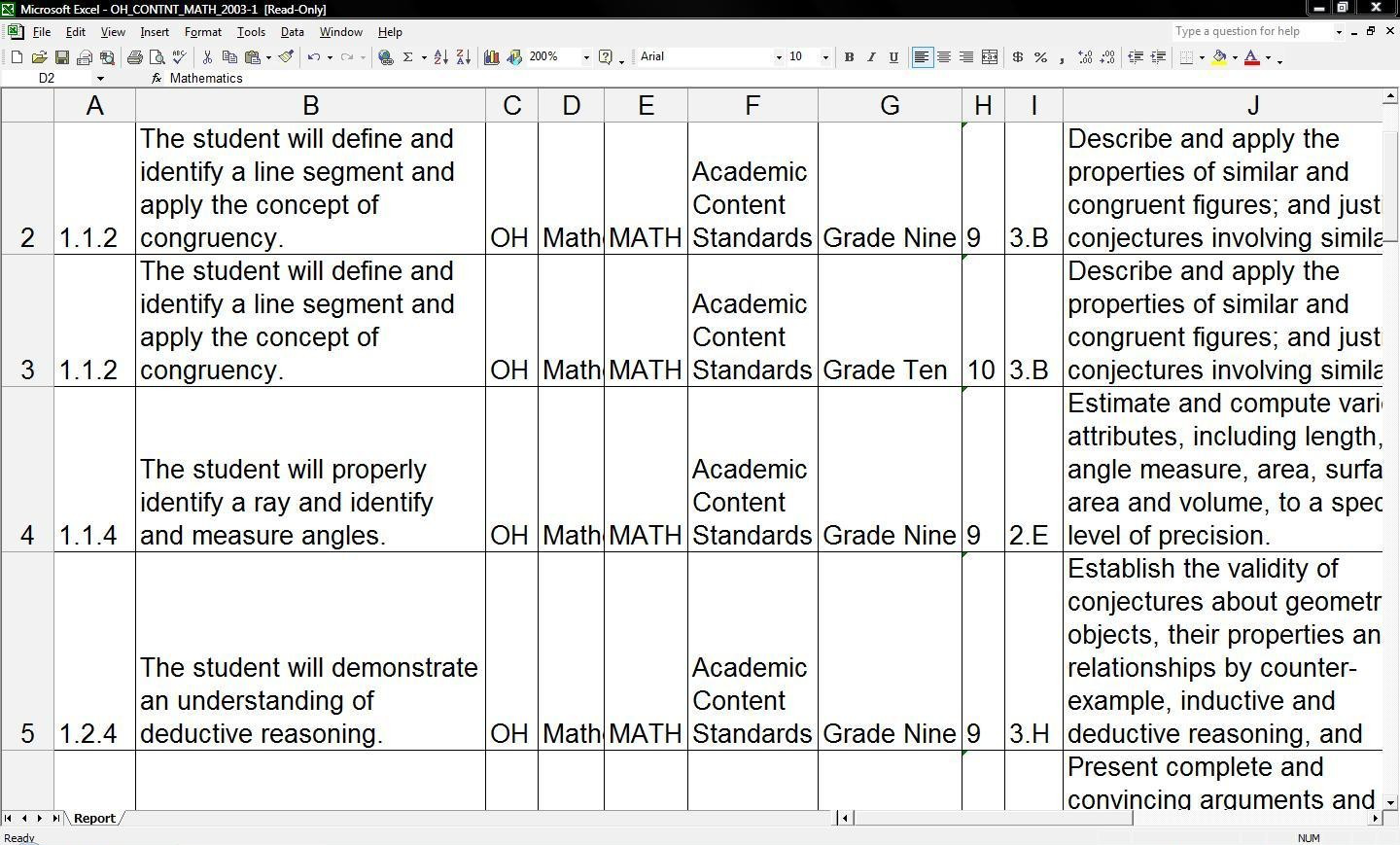This screenshot has width=1400, height=845.
Task: Click the vertical scrollbar down arrow
Action: (1390, 802)
